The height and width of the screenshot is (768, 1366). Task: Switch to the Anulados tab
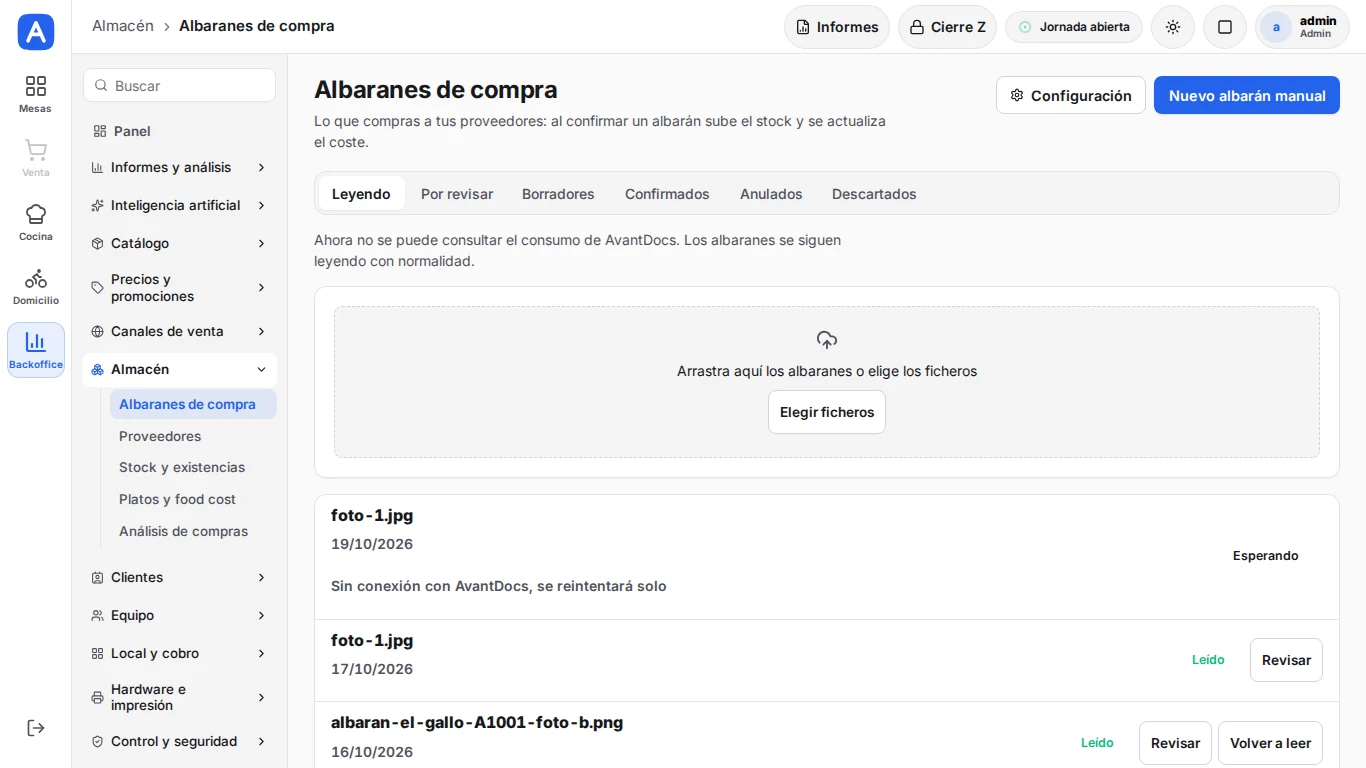click(x=771, y=194)
